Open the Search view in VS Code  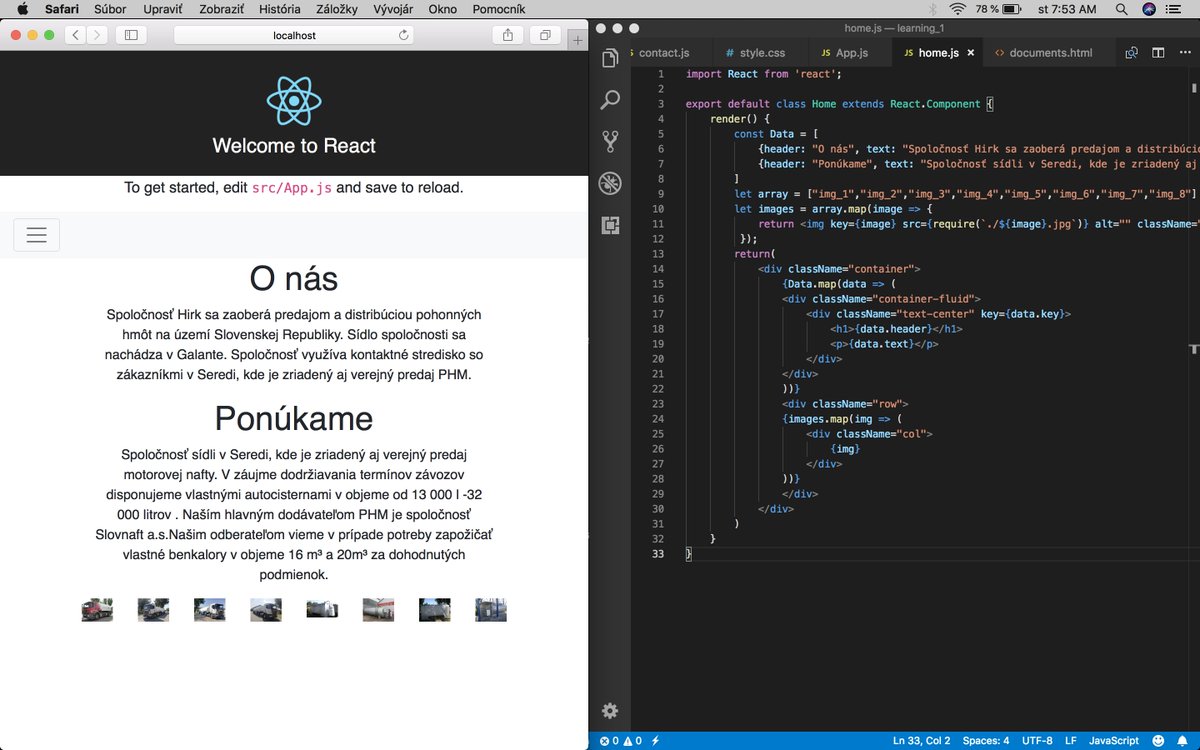click(x=610, y=100)
